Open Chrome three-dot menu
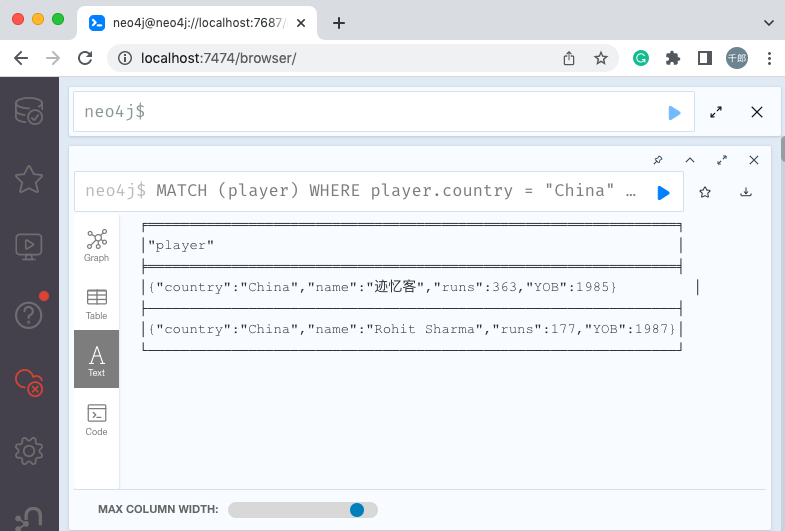This screenshot has height=531, width=785. (x=769, y=58)
